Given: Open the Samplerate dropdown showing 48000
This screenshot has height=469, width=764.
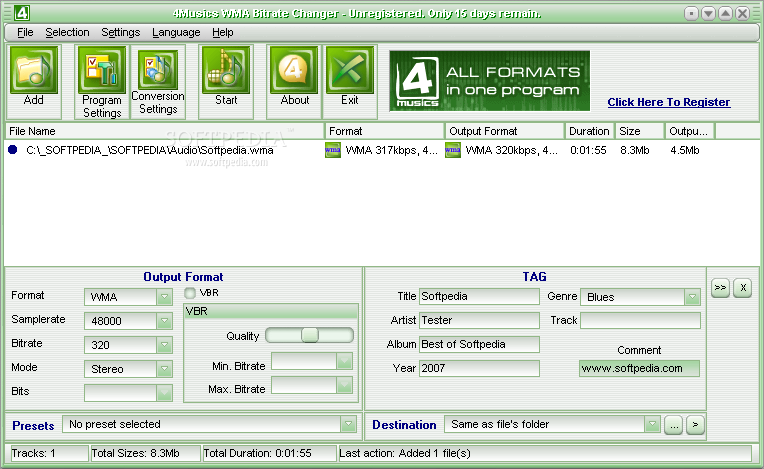Looking at the screenshot, I should coord(164,320).
